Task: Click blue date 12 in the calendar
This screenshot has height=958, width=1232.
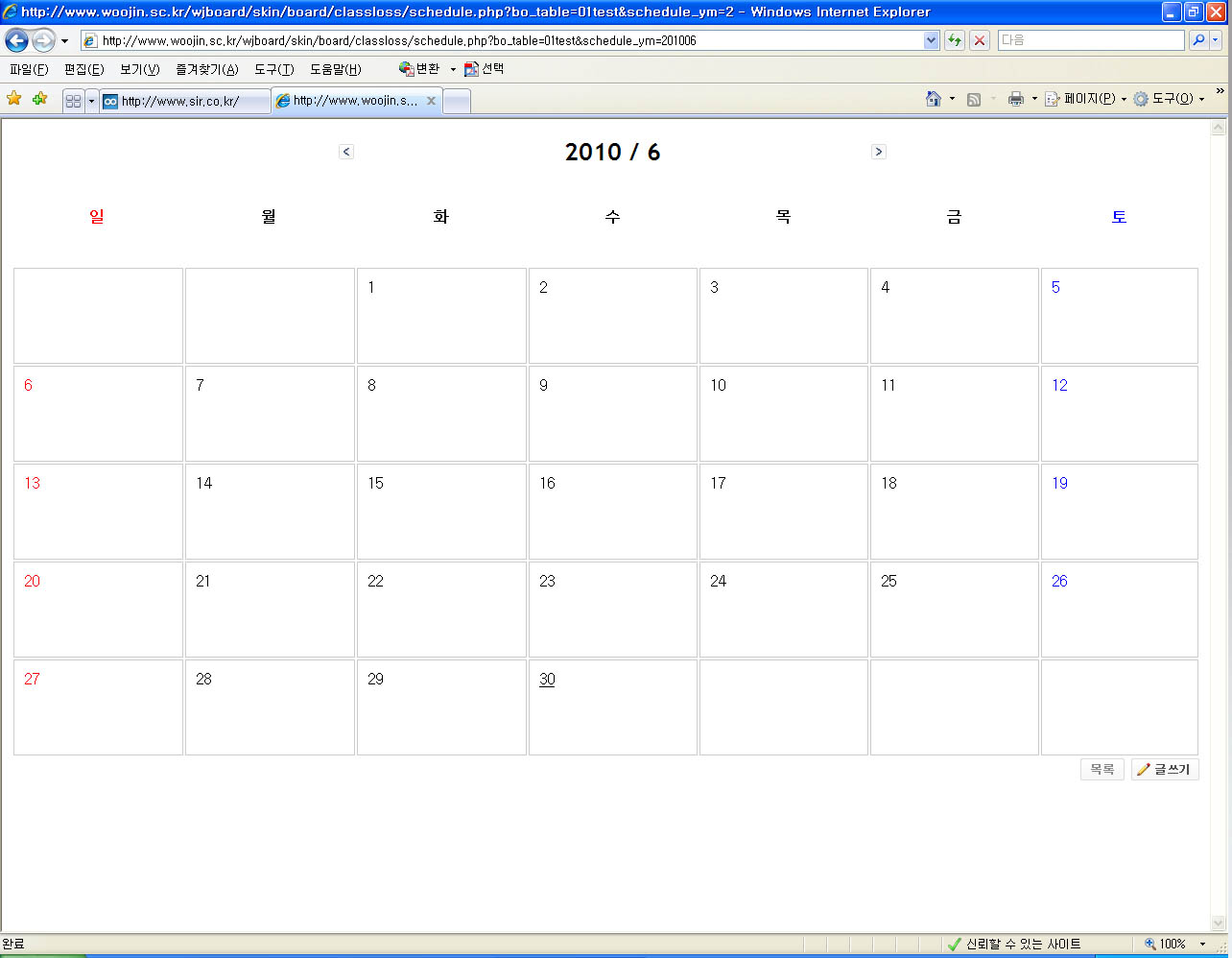Action: click(1059, 385)
